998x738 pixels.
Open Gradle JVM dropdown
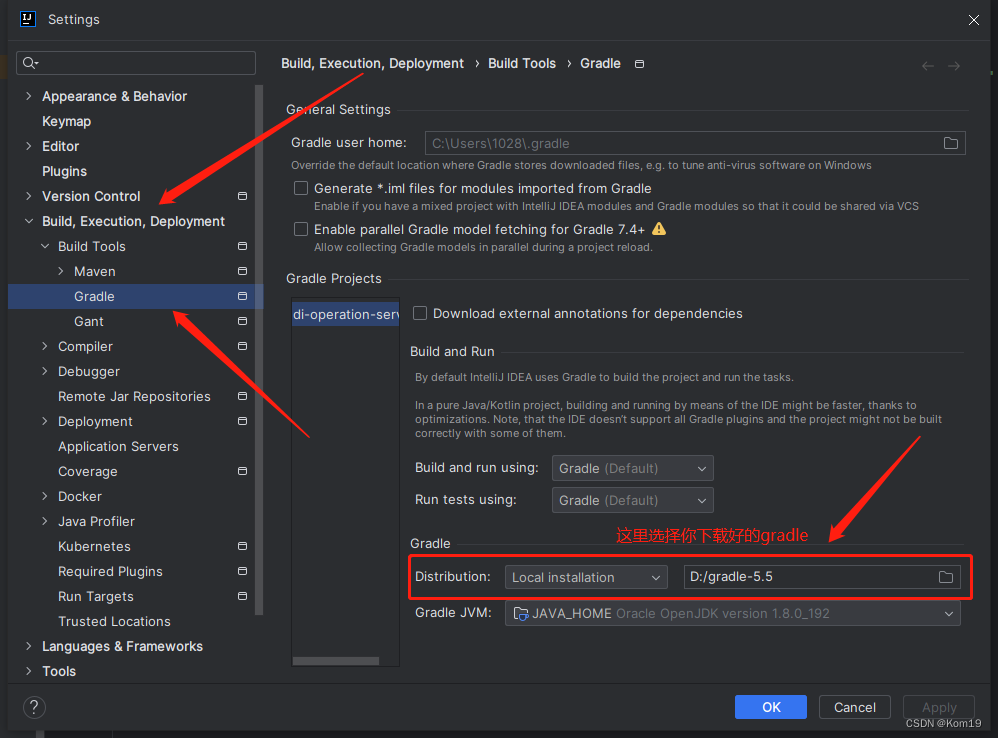tap(733, 613)
